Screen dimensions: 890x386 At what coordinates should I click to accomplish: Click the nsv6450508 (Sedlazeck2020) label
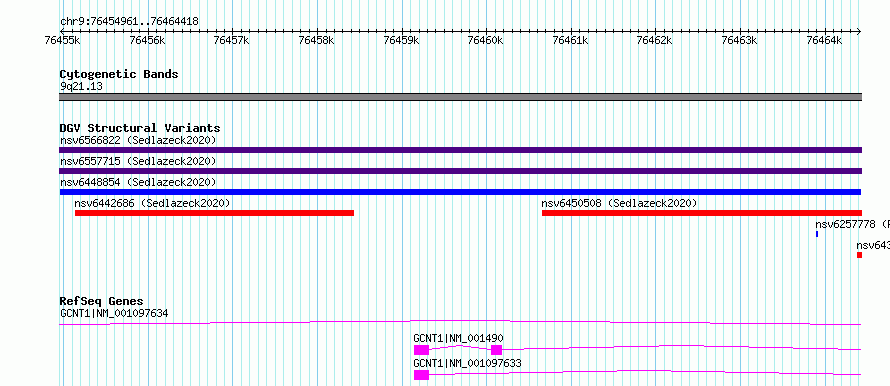(x=619, y=203)
